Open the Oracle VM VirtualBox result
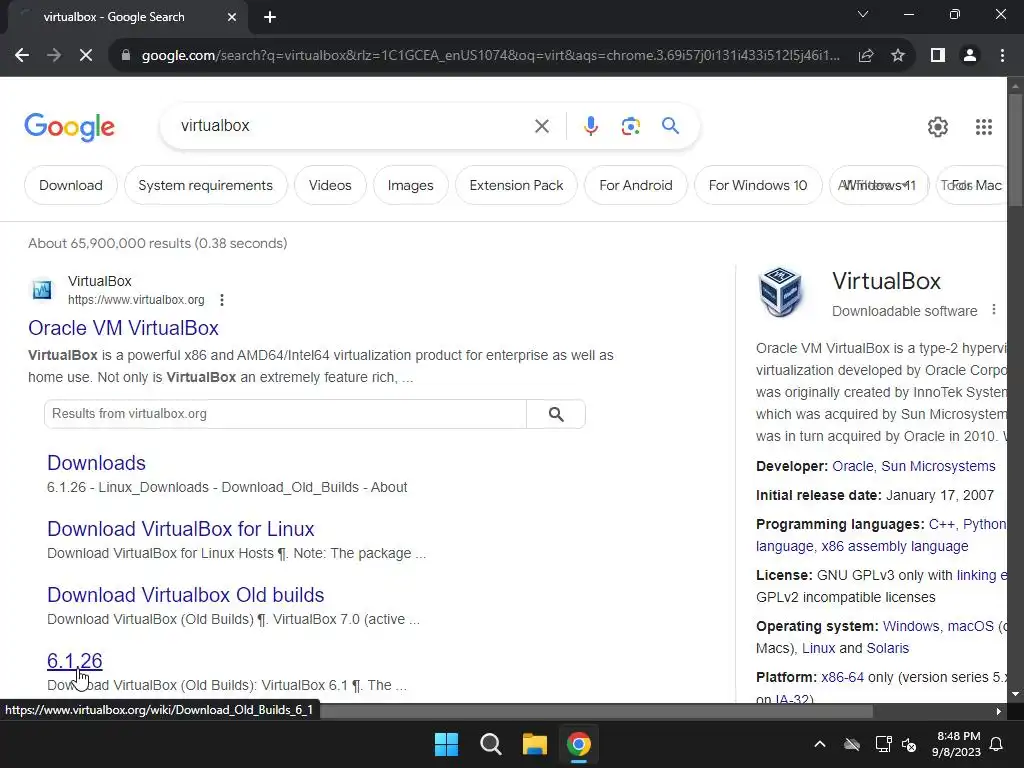1024x768 pixels. 123,328
